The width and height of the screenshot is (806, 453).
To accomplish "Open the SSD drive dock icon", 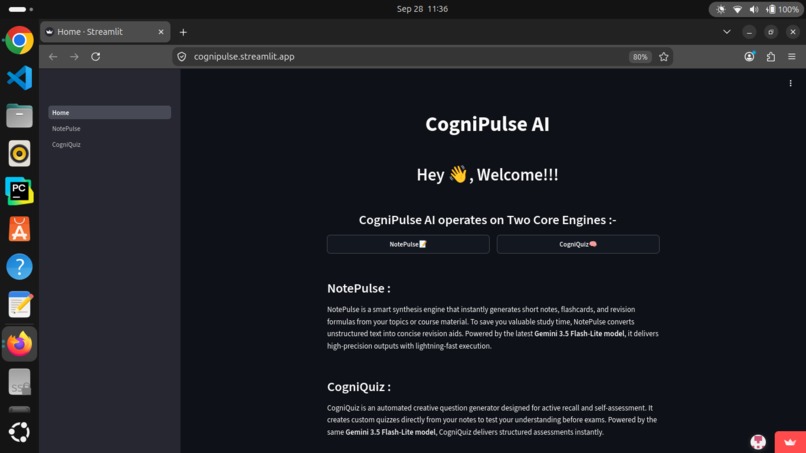I will point(20,382).
